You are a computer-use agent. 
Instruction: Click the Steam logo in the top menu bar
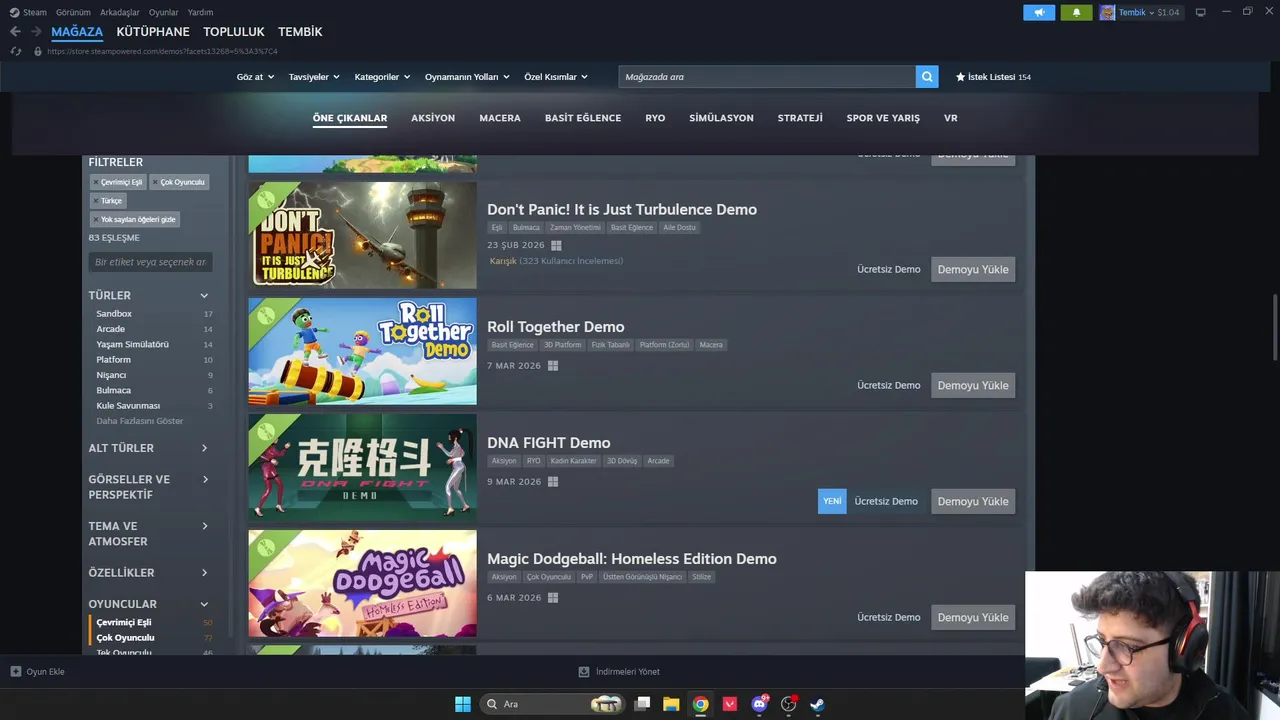point(14,12)
